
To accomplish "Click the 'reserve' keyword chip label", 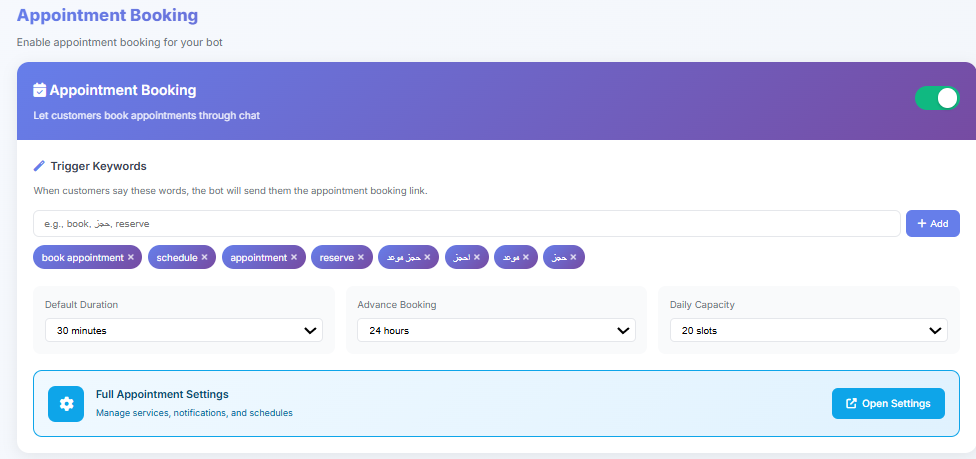I will (x=336, y=258).
